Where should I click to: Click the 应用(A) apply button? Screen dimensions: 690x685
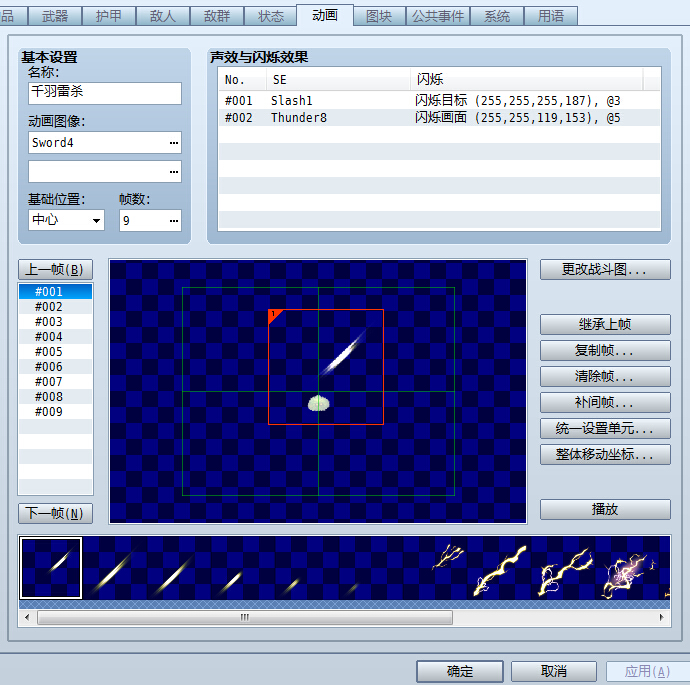[647, 671]
